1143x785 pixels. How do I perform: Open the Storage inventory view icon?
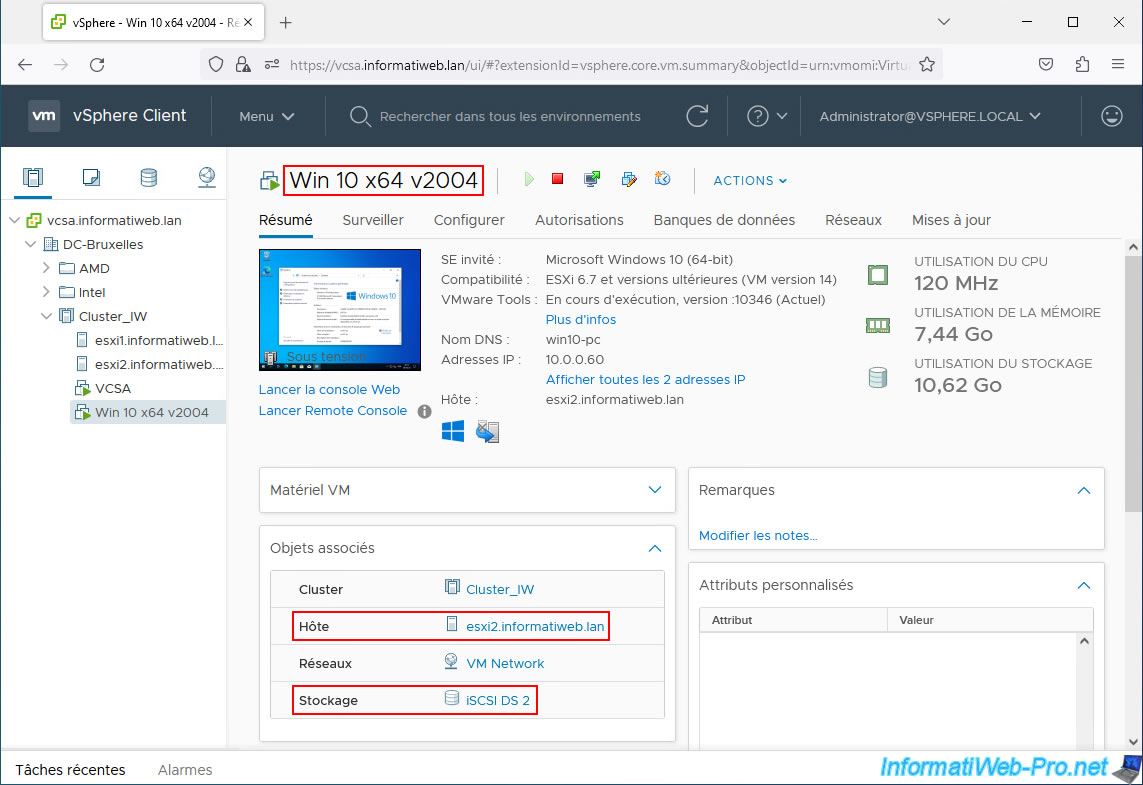[148, 178]
